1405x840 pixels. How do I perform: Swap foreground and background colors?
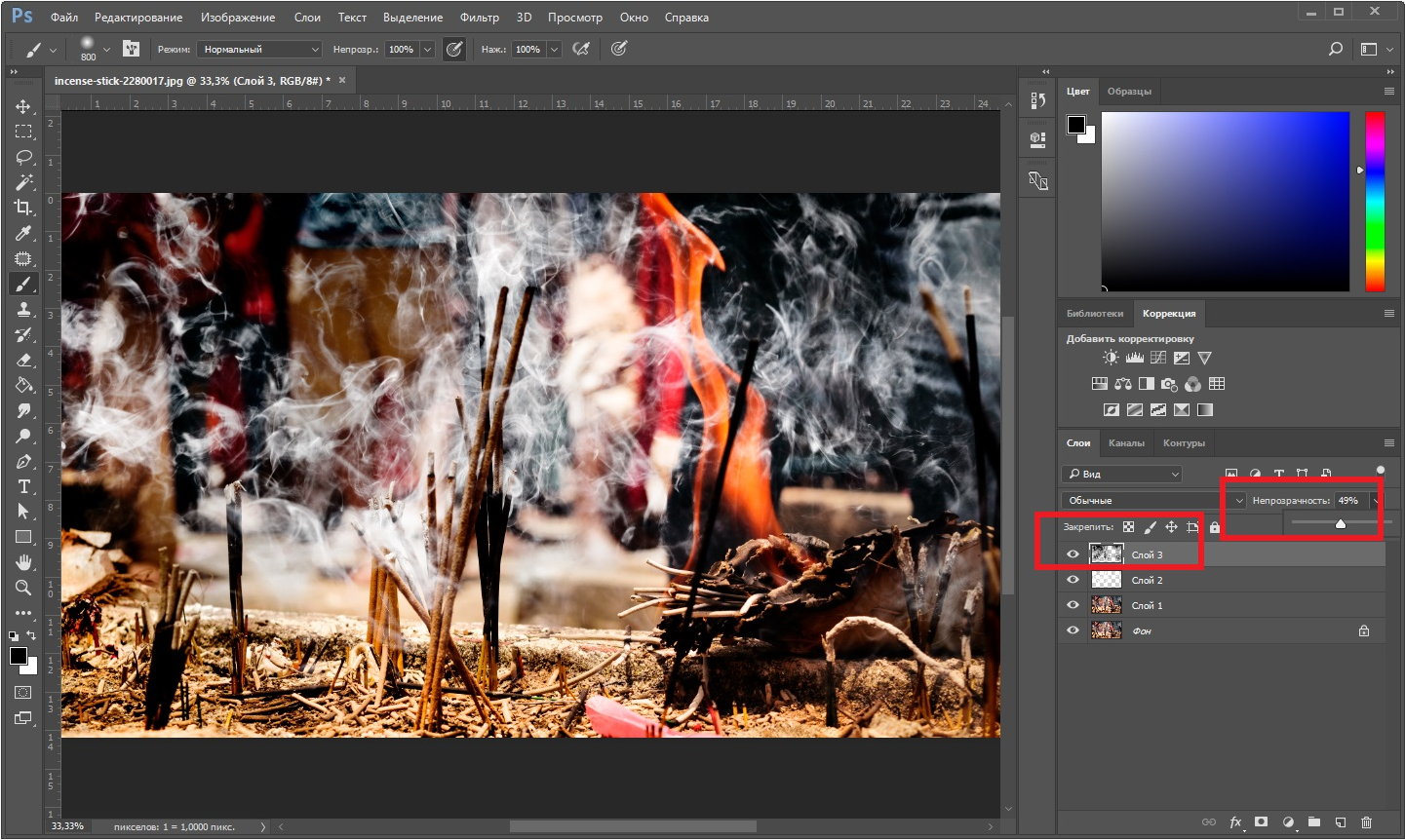pyautogui.click(x=31, y=635)
